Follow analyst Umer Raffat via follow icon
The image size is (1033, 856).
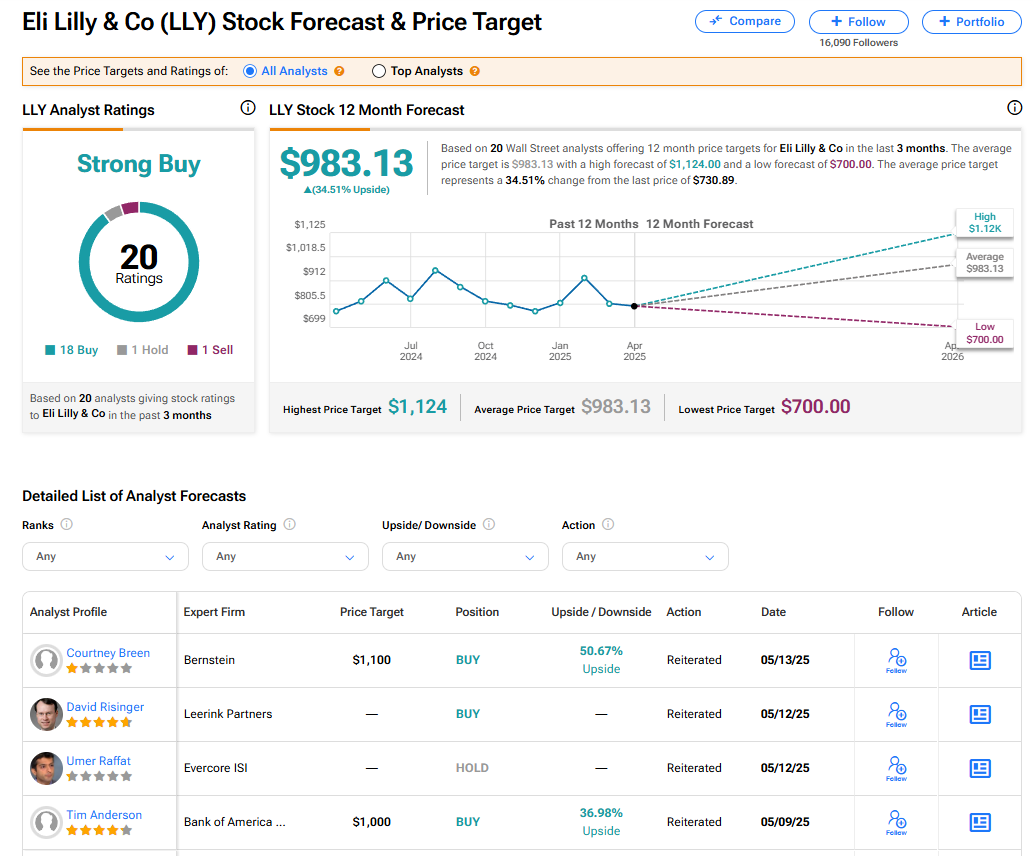tap(897, 768)
